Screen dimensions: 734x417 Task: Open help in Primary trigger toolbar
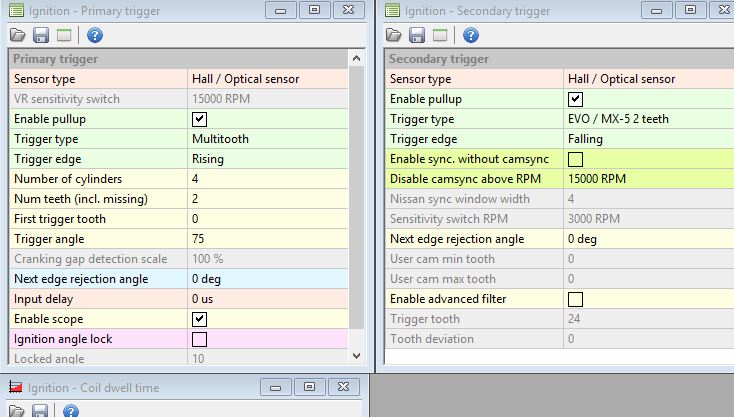[x=95, y=35]
